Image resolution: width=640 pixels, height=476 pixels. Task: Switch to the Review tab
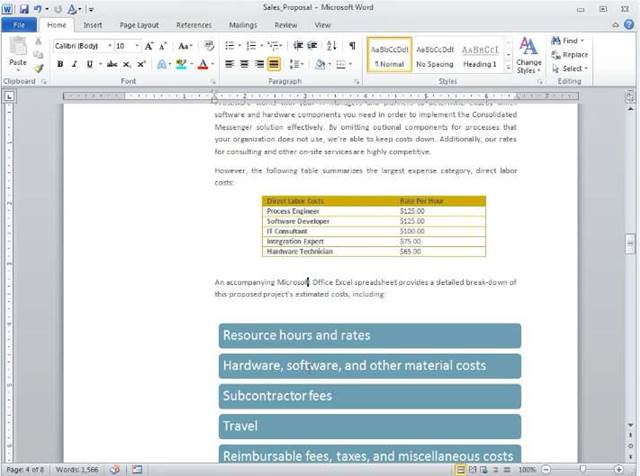(286, 25)
